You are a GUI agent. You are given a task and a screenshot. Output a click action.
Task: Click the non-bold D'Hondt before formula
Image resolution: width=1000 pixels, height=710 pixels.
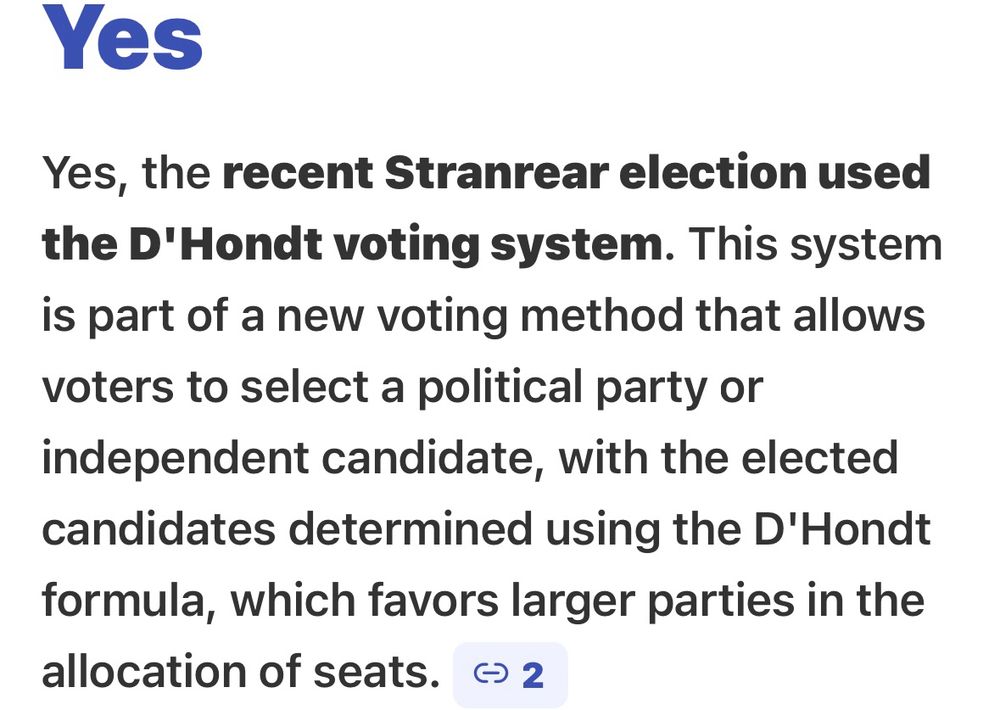click(x=842, y=528)
